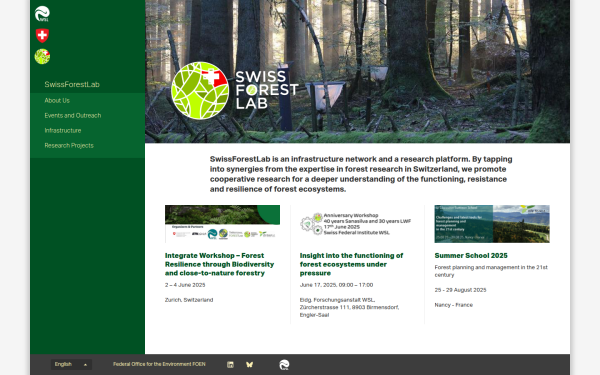Click 'Forest planning and management in the 21st century' text
Image resolution: width=600 pixels, height=375 pixels.
[491, 271]
